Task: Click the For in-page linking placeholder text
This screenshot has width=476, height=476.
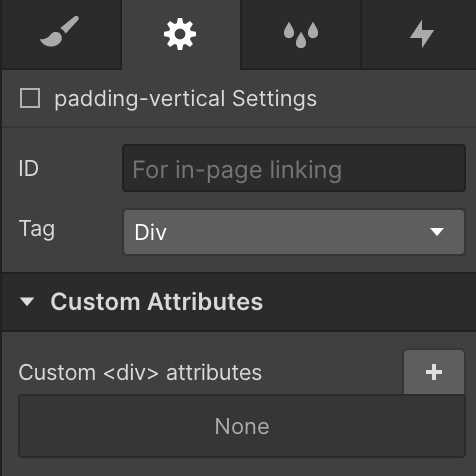Action: [237, 170]
